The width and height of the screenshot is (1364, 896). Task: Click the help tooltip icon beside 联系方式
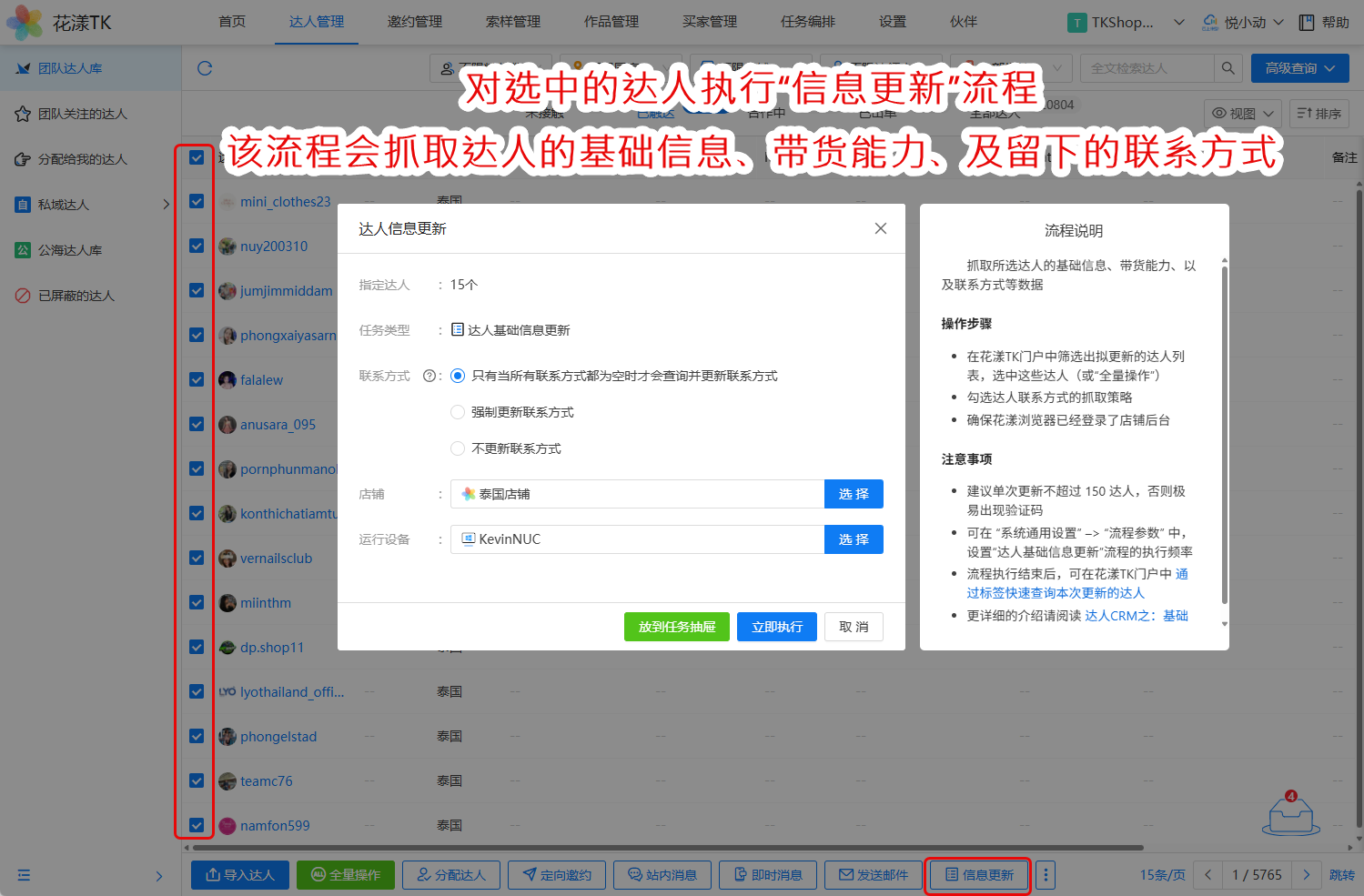(x=429, y=376)
